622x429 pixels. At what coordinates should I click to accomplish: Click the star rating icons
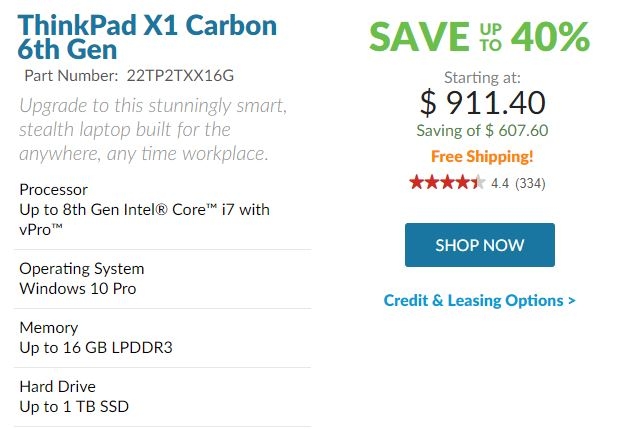447,183
